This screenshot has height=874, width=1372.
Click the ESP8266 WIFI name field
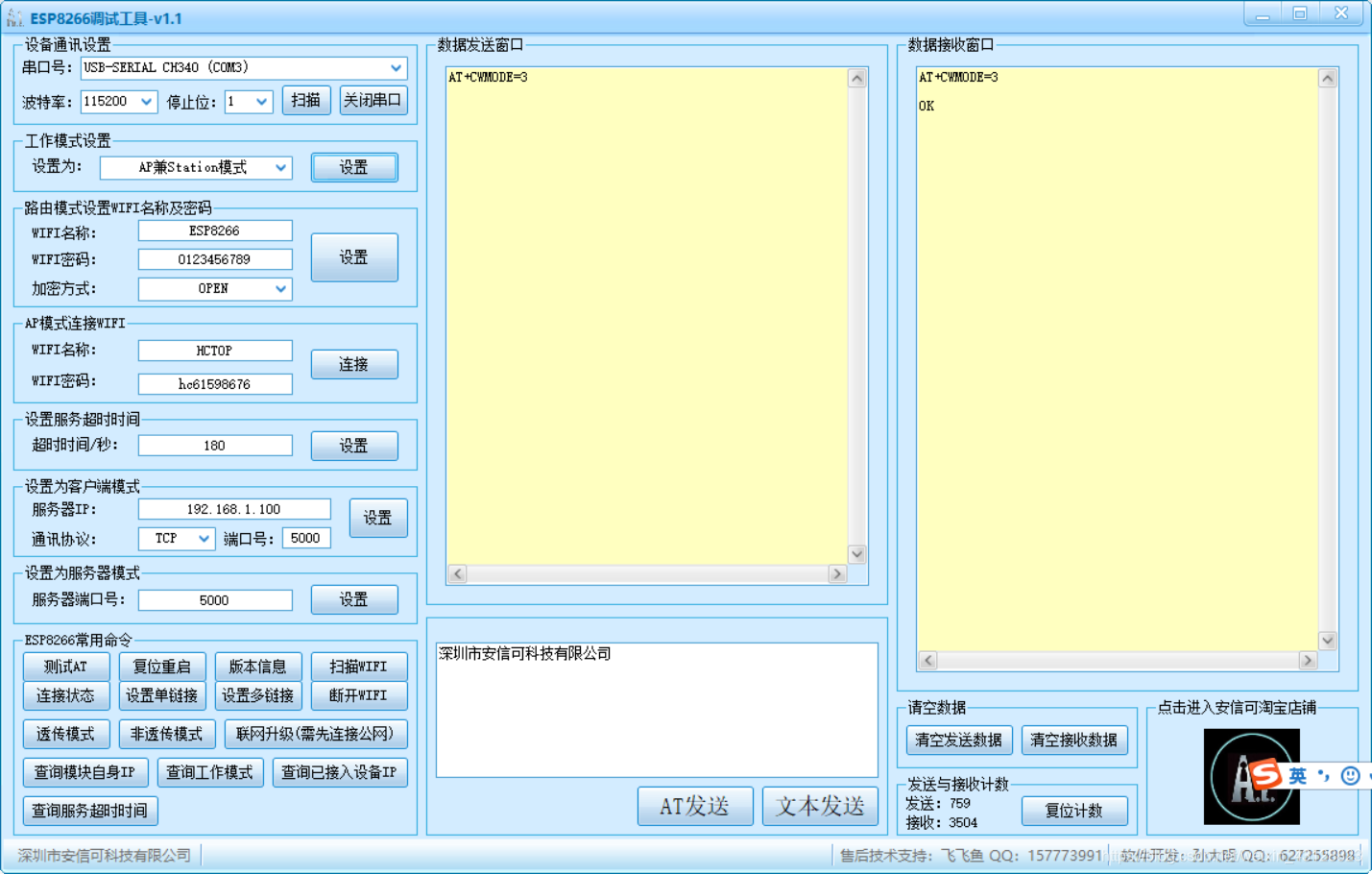coord(215,231)
